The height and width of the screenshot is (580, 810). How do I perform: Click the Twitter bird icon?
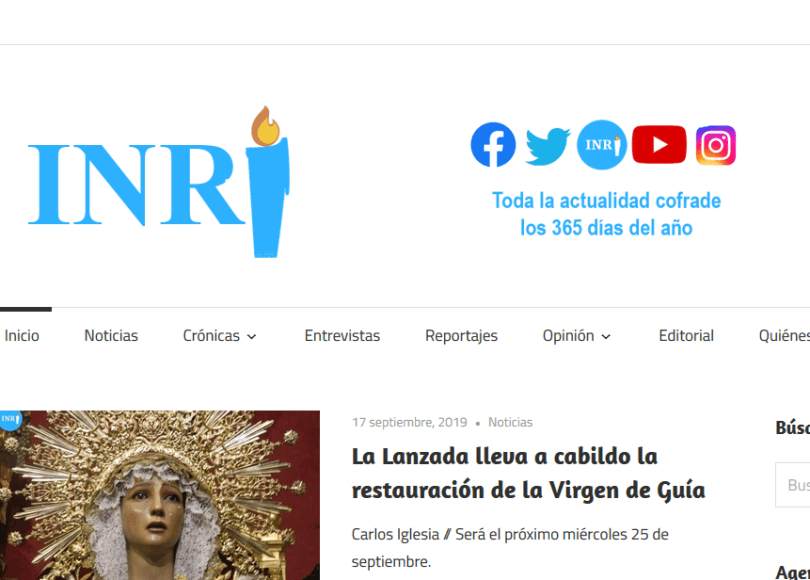547,146
